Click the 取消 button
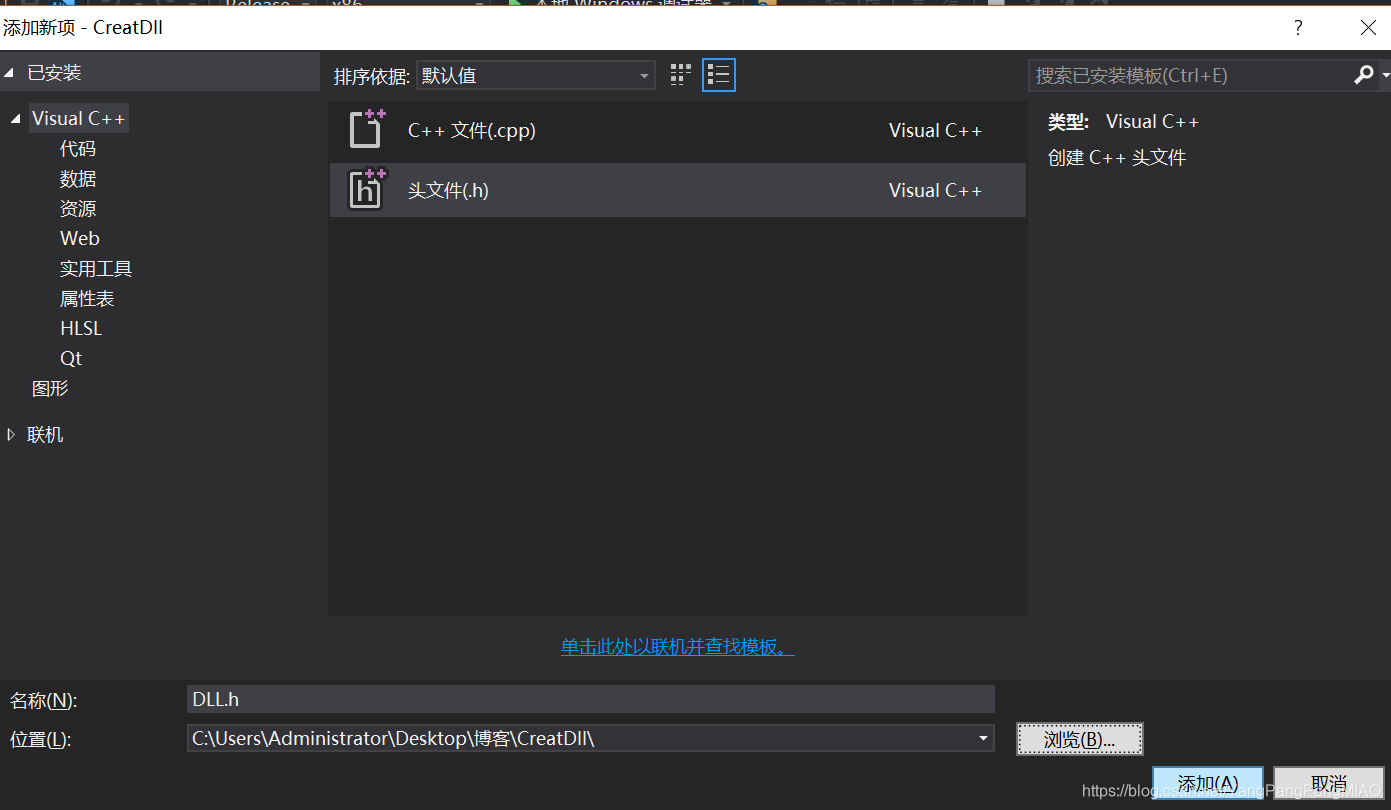 [1329, 783]
